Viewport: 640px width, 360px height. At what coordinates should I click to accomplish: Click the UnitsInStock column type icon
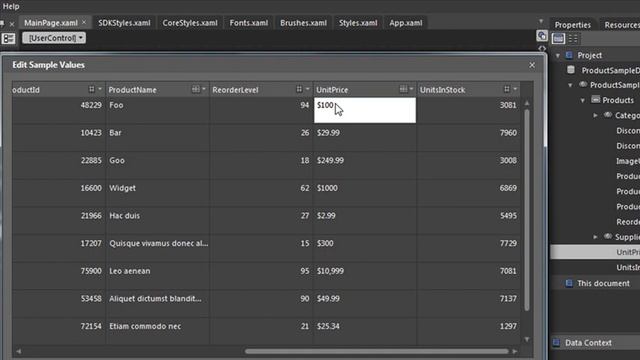pos(507,89)
